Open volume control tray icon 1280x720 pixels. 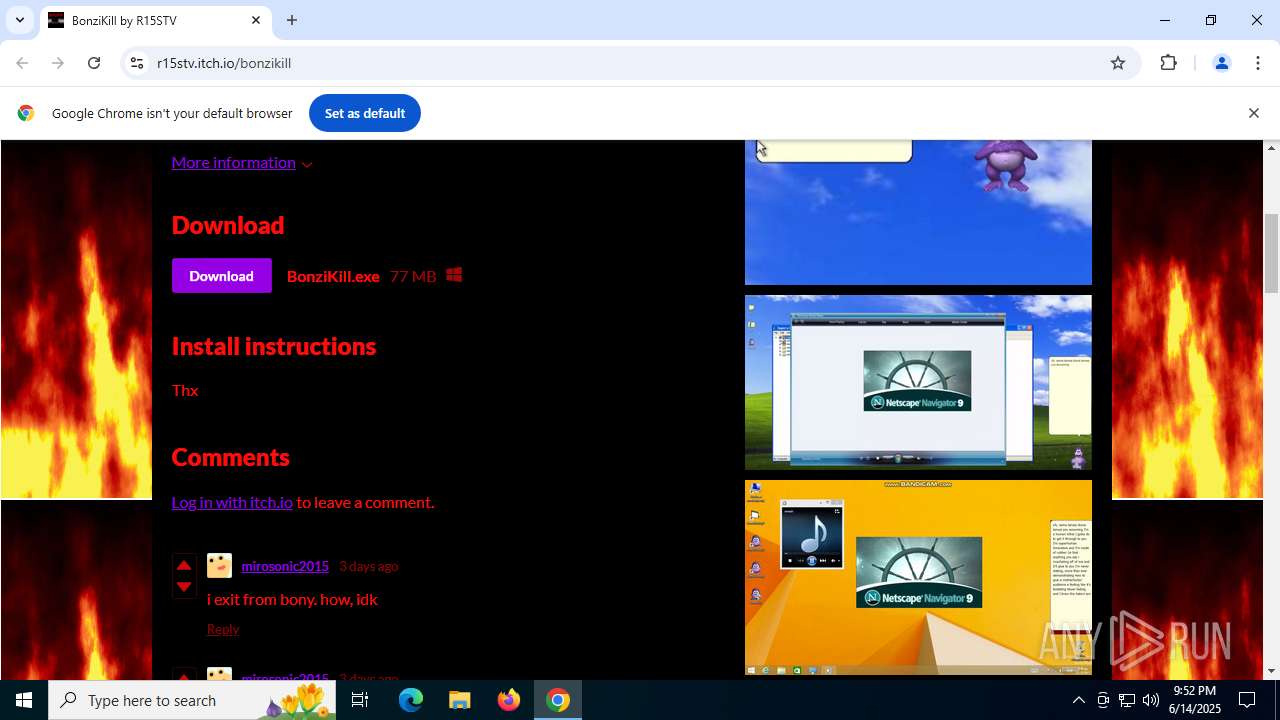pyautogui.click(x=1151, y=700)
